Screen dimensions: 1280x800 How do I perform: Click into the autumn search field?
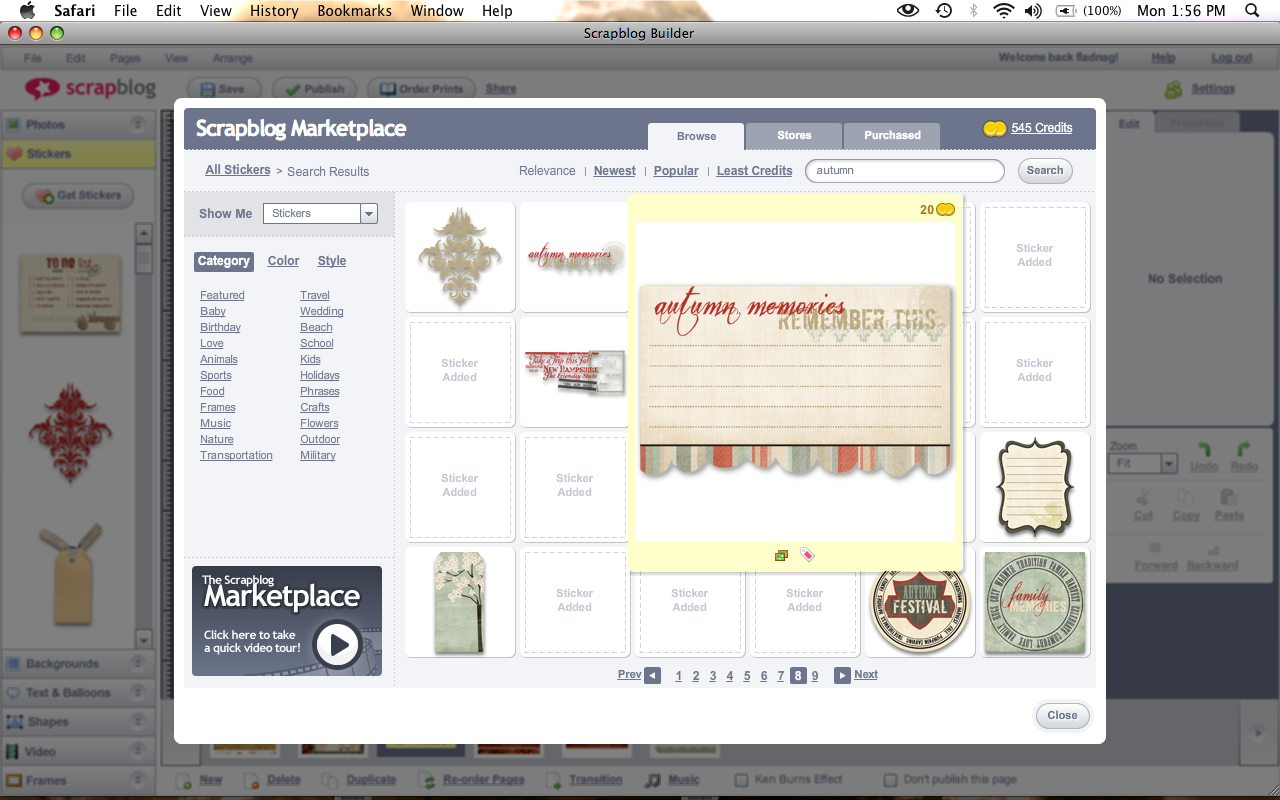pos(905,170)
